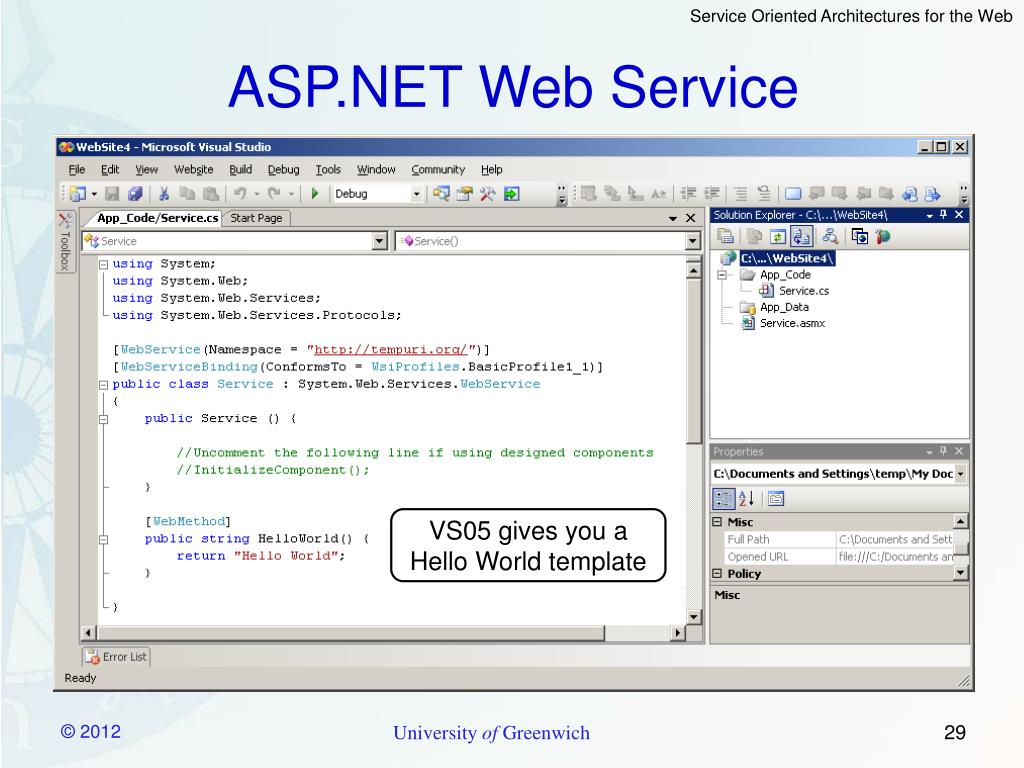Collapse the public class Service region
The height and width of the screenshot is (768, 1024).
pyautogui.click(x=103, y=385)
